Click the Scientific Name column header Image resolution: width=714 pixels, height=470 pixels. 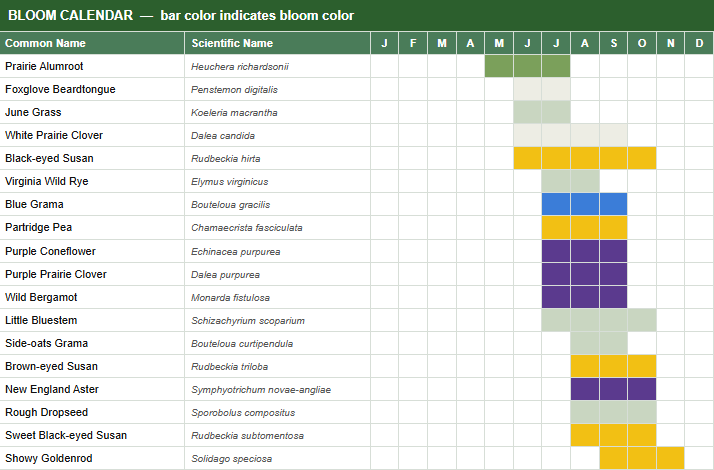[277, 43]
